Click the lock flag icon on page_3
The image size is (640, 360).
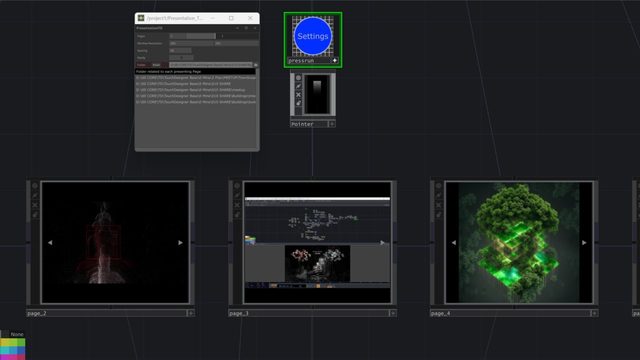point(237,214)
